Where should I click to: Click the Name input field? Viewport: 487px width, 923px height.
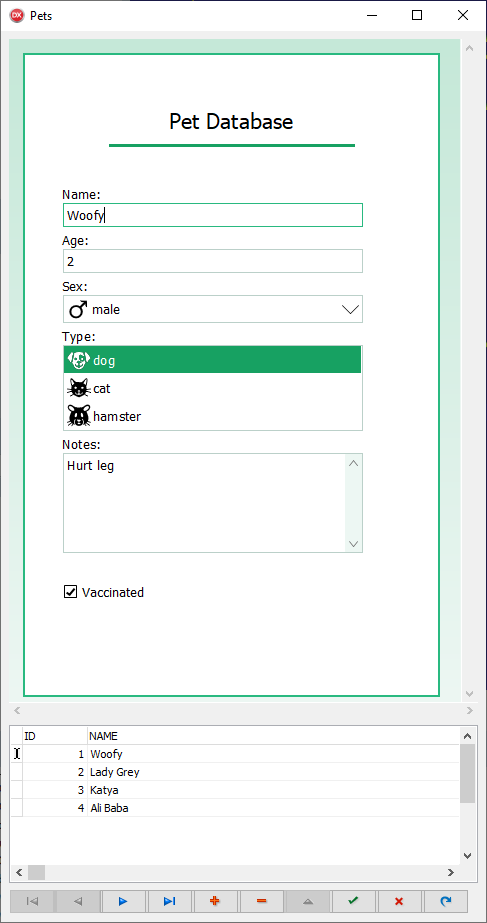click(x=213, y=215)
